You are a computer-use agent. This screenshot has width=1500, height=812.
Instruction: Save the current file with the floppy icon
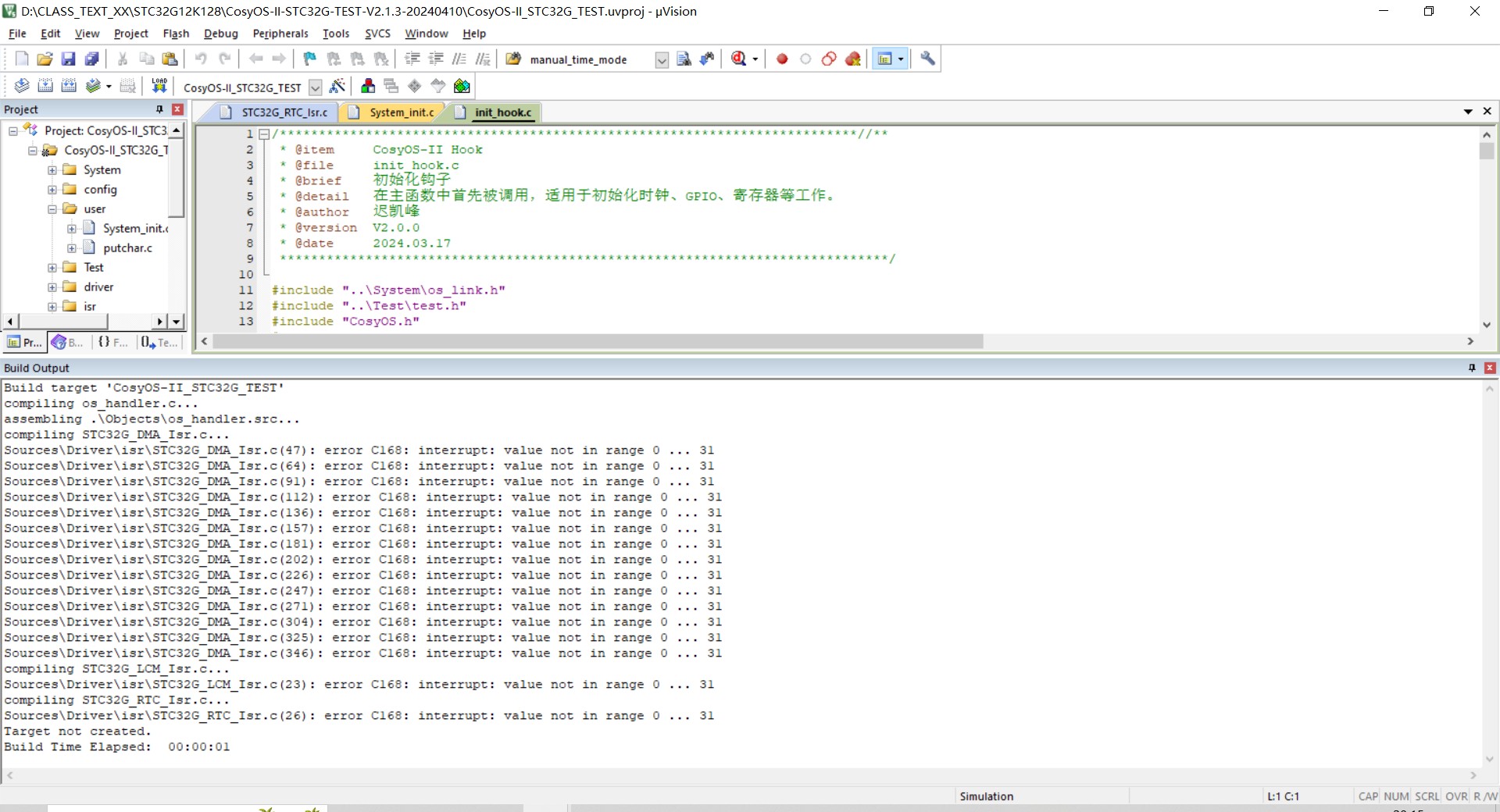pyautogui.click(x=69, y=59)
